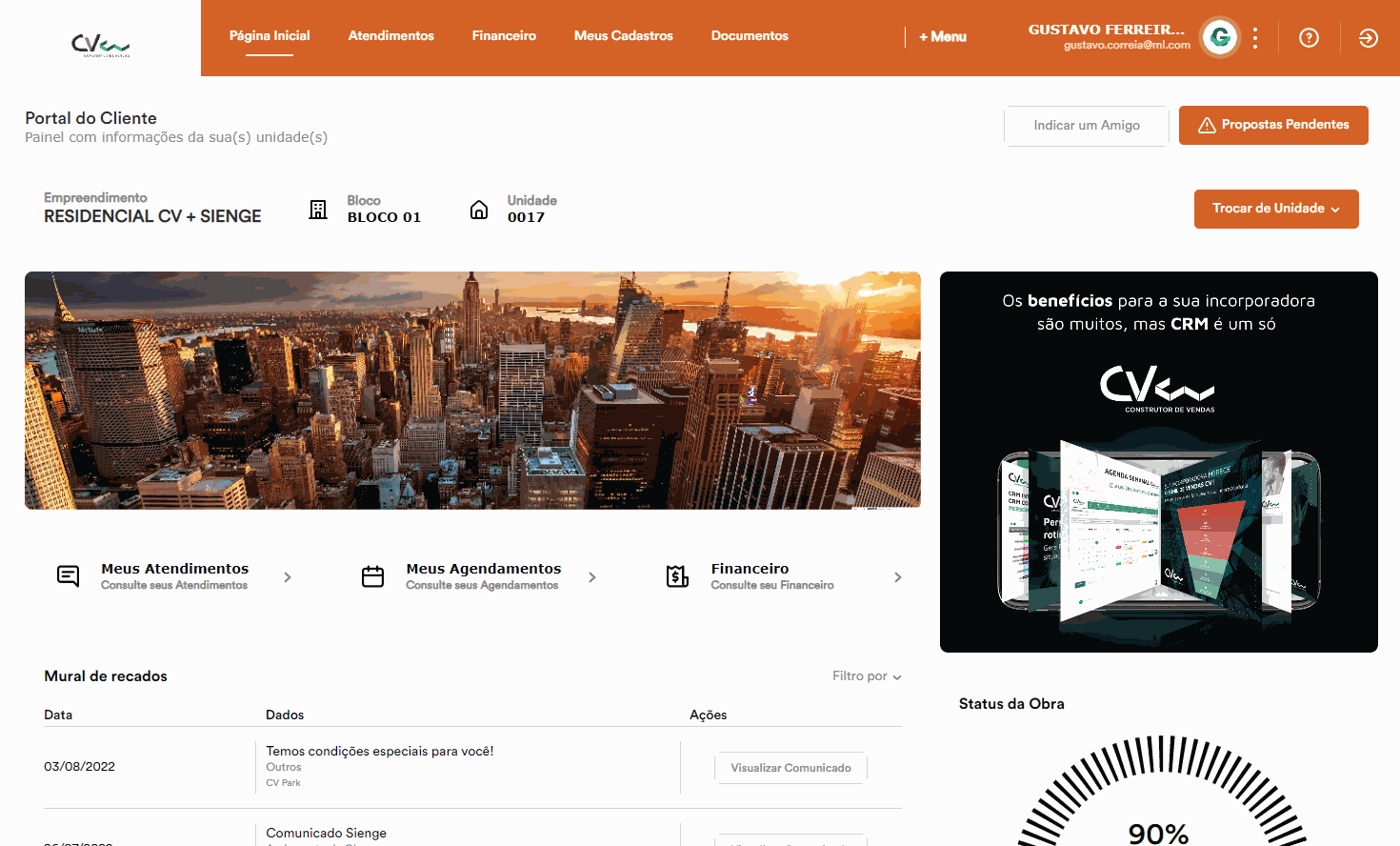Screen dimensions: 1400x846
Task: Expand the Meus Agendamentos arrow
Action: (x=592, y=577)
